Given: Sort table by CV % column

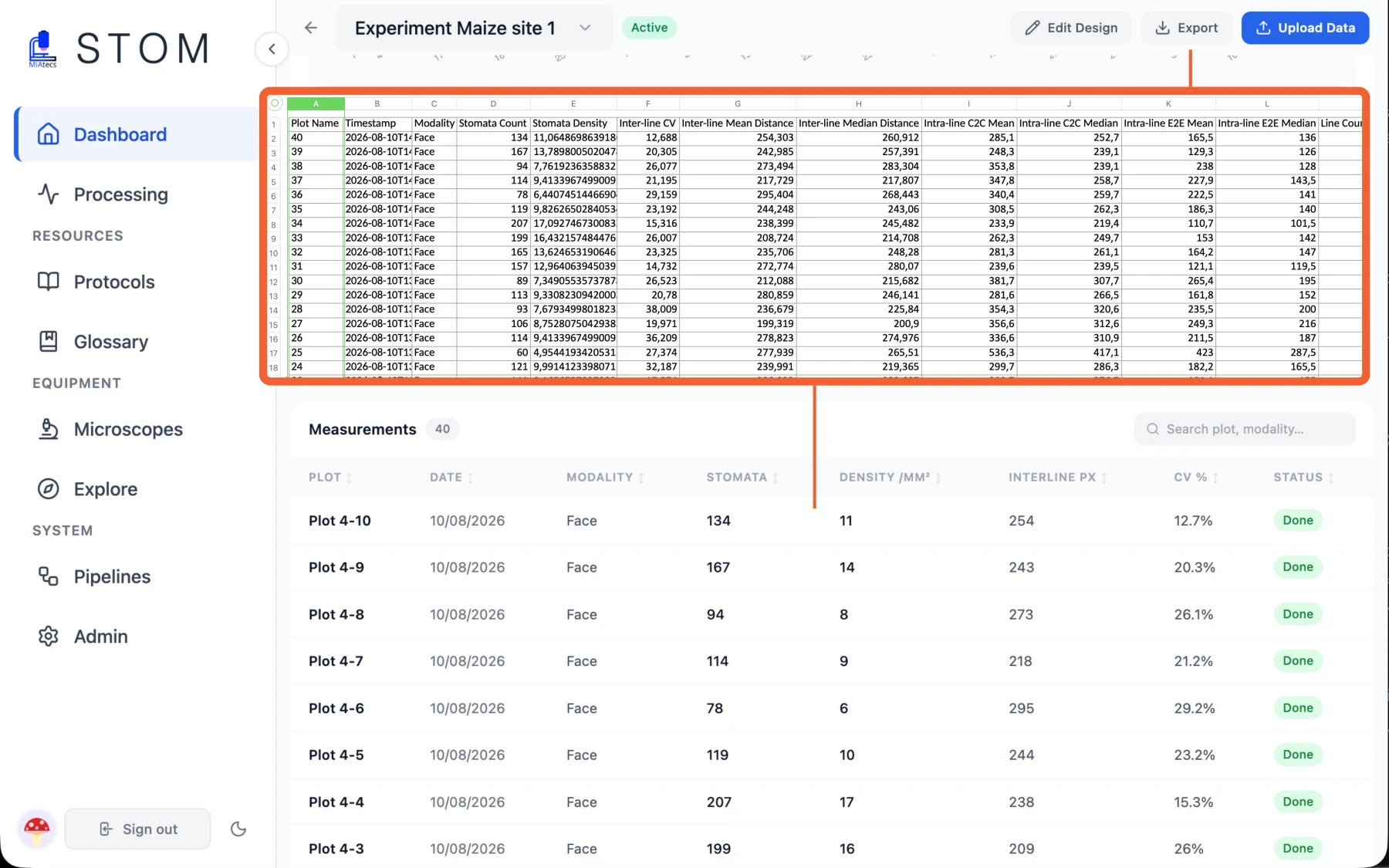Looking at the screenshot, I should pyautogui.click(x=1196, y=478).
